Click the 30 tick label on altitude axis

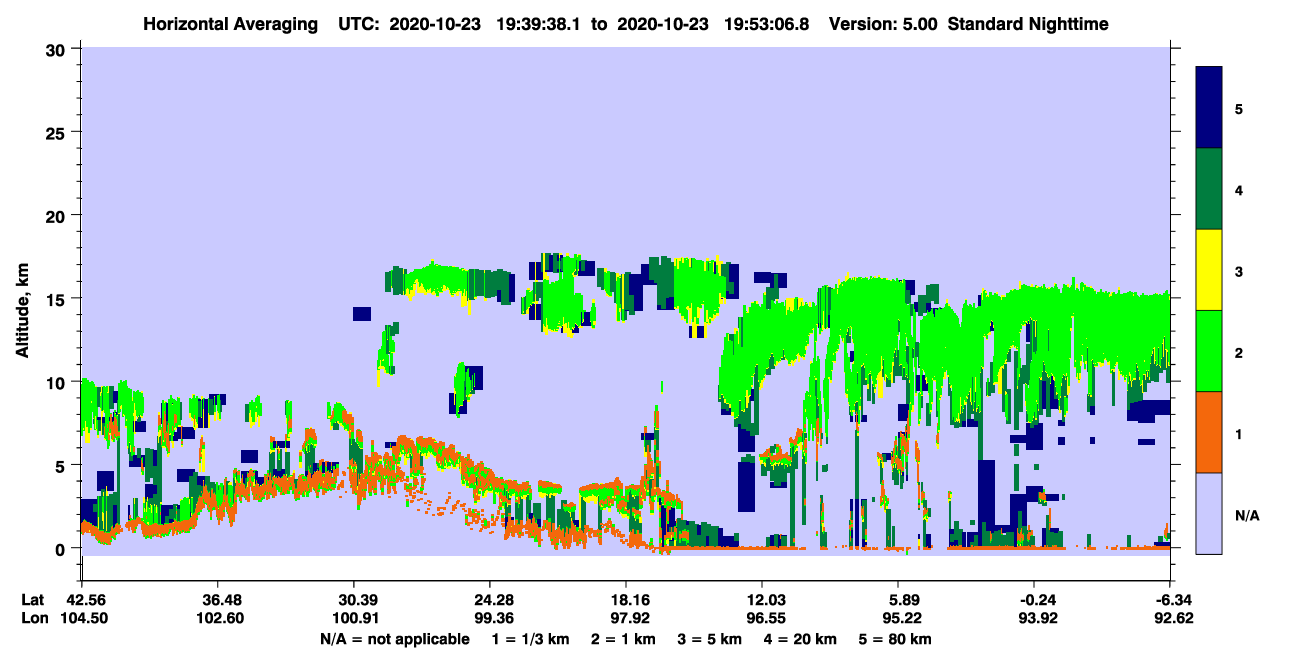pyautogui.click(x=59, y=49)
